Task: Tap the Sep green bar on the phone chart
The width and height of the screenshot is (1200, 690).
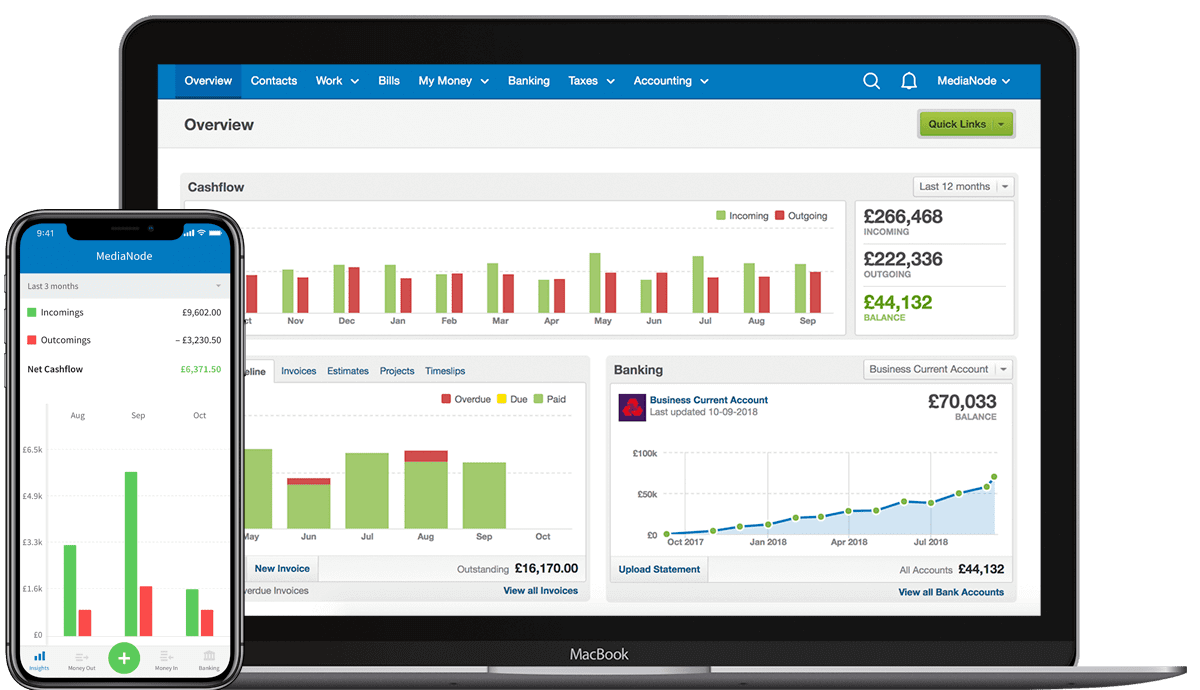Action: [131, 554]
